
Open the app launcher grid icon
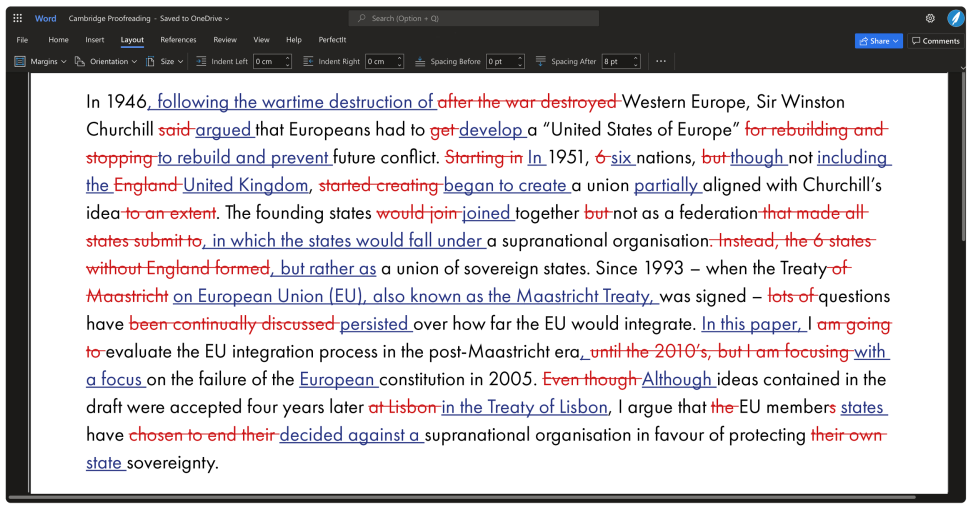point(17,18)
